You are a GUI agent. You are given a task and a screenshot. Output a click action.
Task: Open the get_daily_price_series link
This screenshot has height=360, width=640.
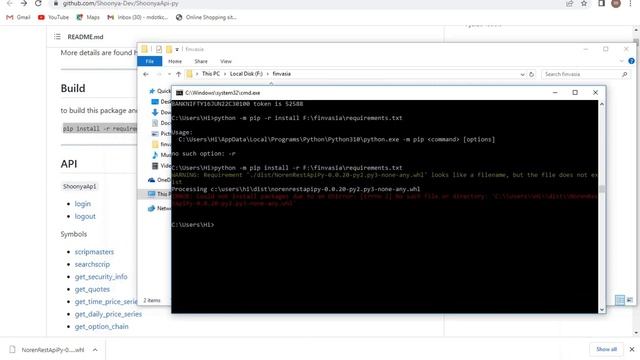pyautogui.click(x=108, y=314)
